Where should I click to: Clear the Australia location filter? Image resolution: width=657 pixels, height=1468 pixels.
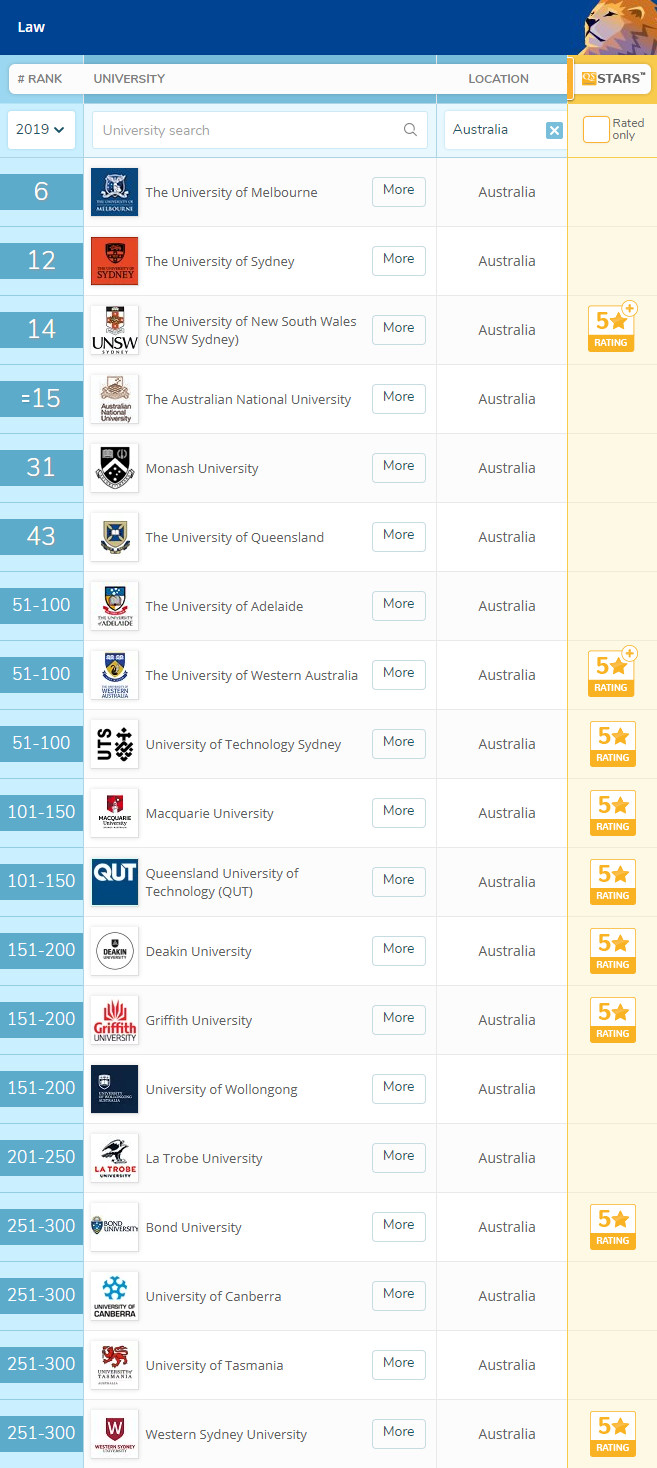click(x=554, y=130)
